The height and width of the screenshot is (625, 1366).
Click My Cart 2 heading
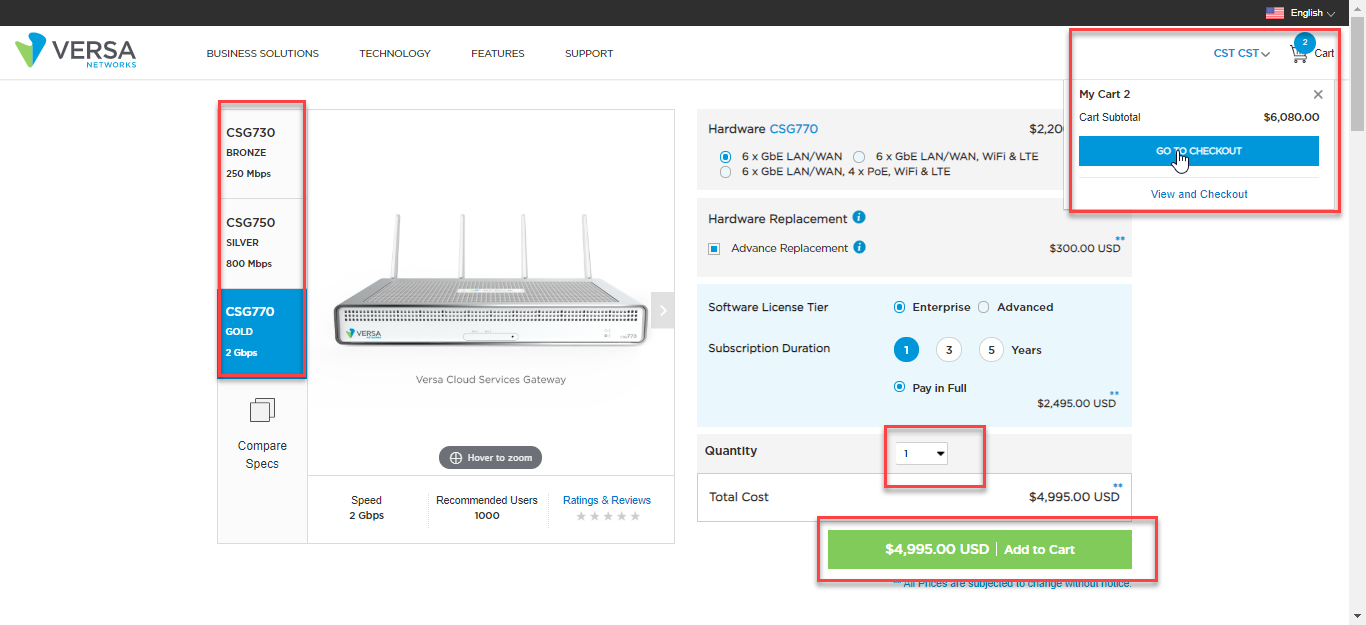(1104, 94)
